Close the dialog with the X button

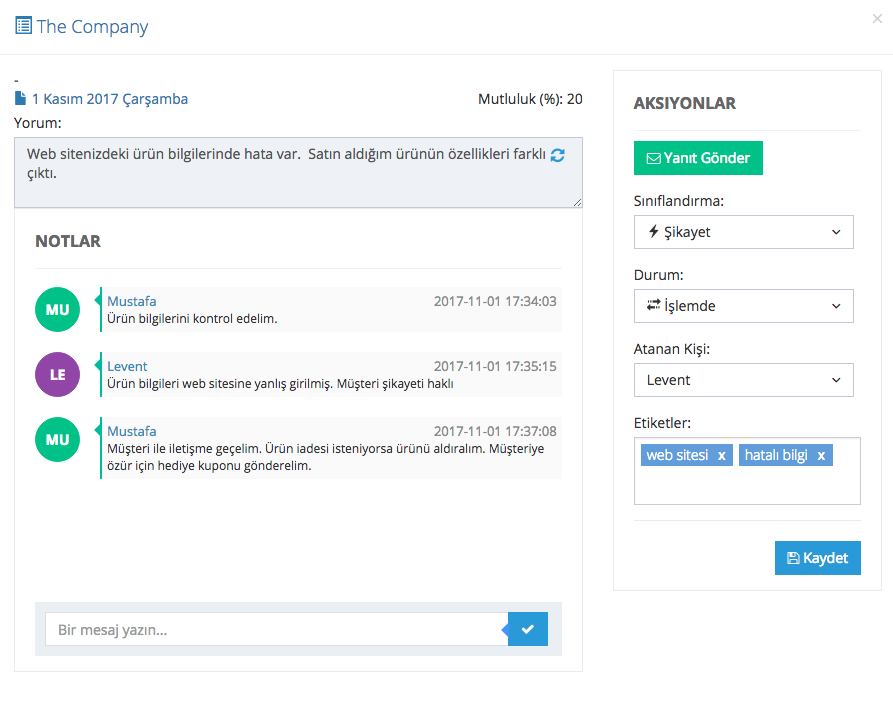pos(877,19)
